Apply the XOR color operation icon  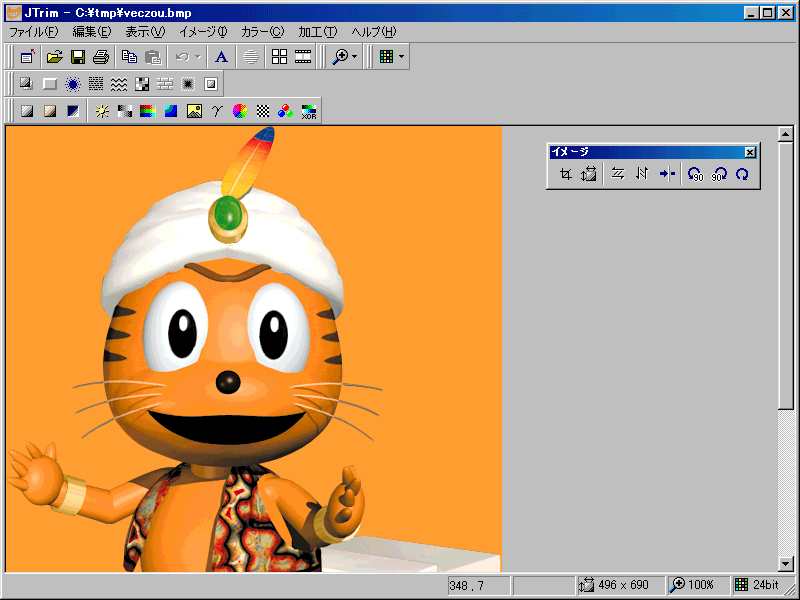(x=309, y=111)
